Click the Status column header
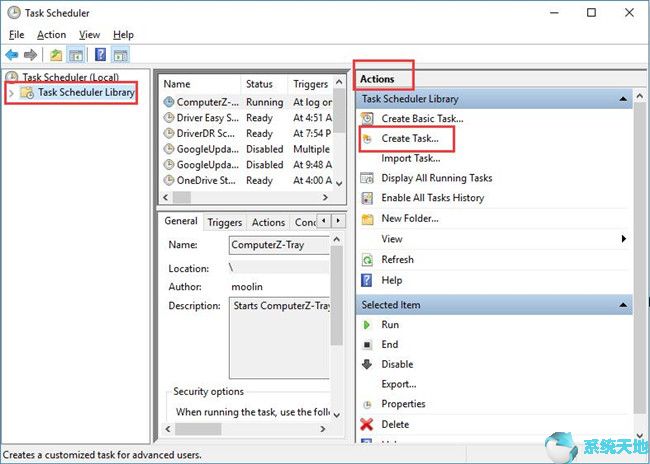 264,84
